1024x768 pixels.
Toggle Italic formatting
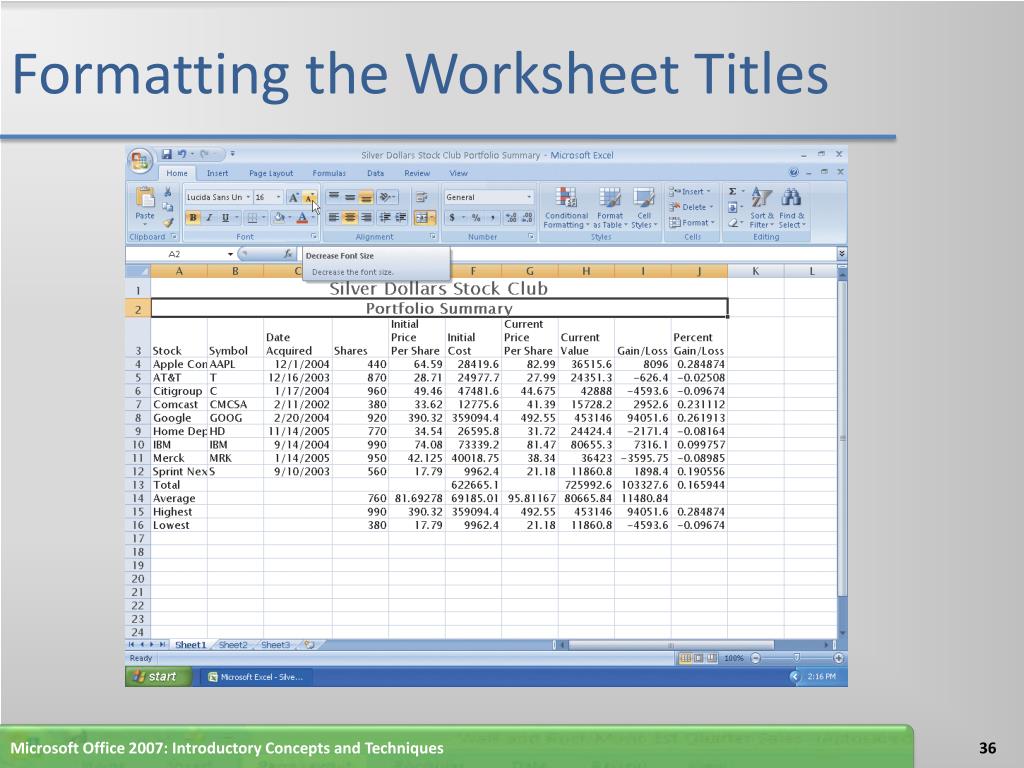click(209, 217)
